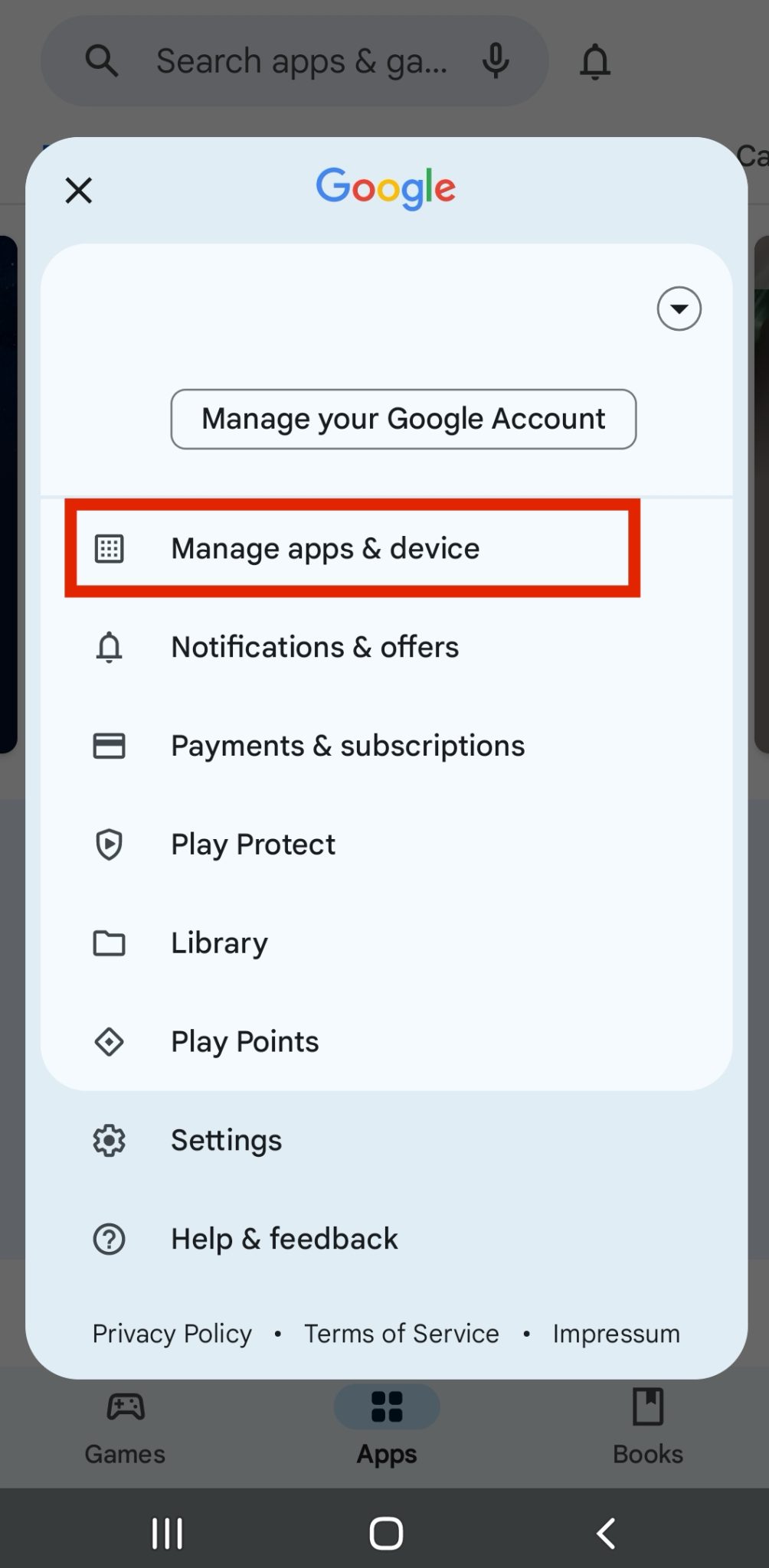Switch to the Books tab
The image size is (769, 1568).
coord(648,1429)
